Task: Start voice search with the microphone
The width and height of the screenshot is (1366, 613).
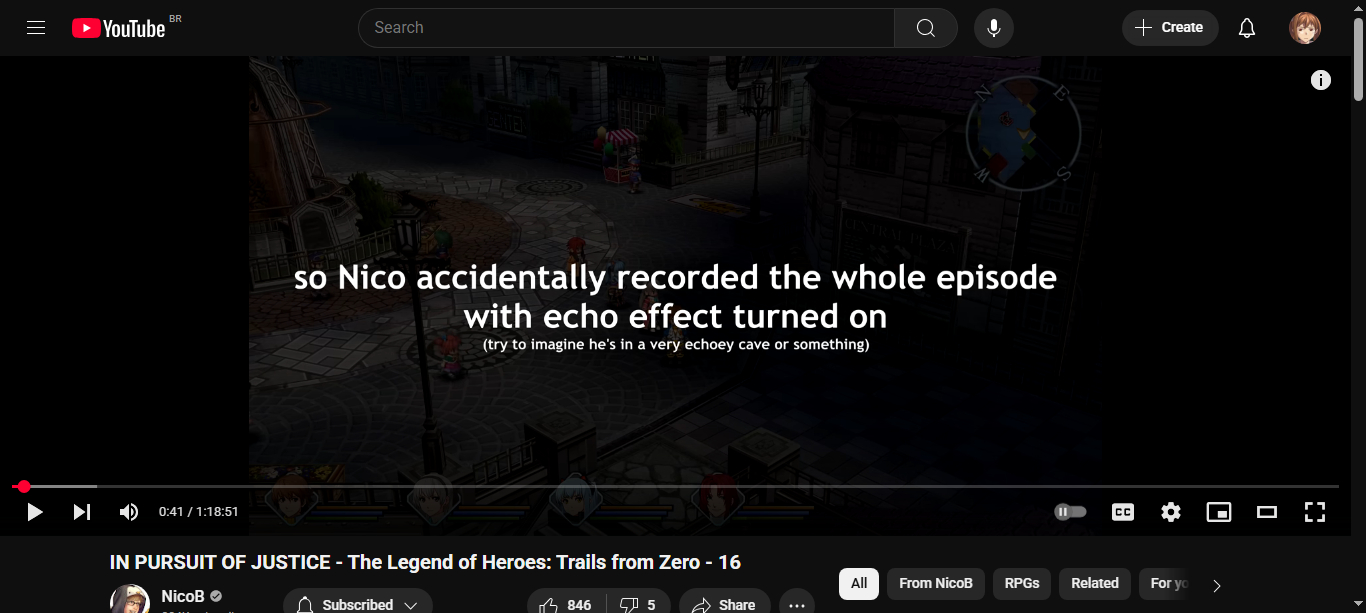Action: click(994, 28)
